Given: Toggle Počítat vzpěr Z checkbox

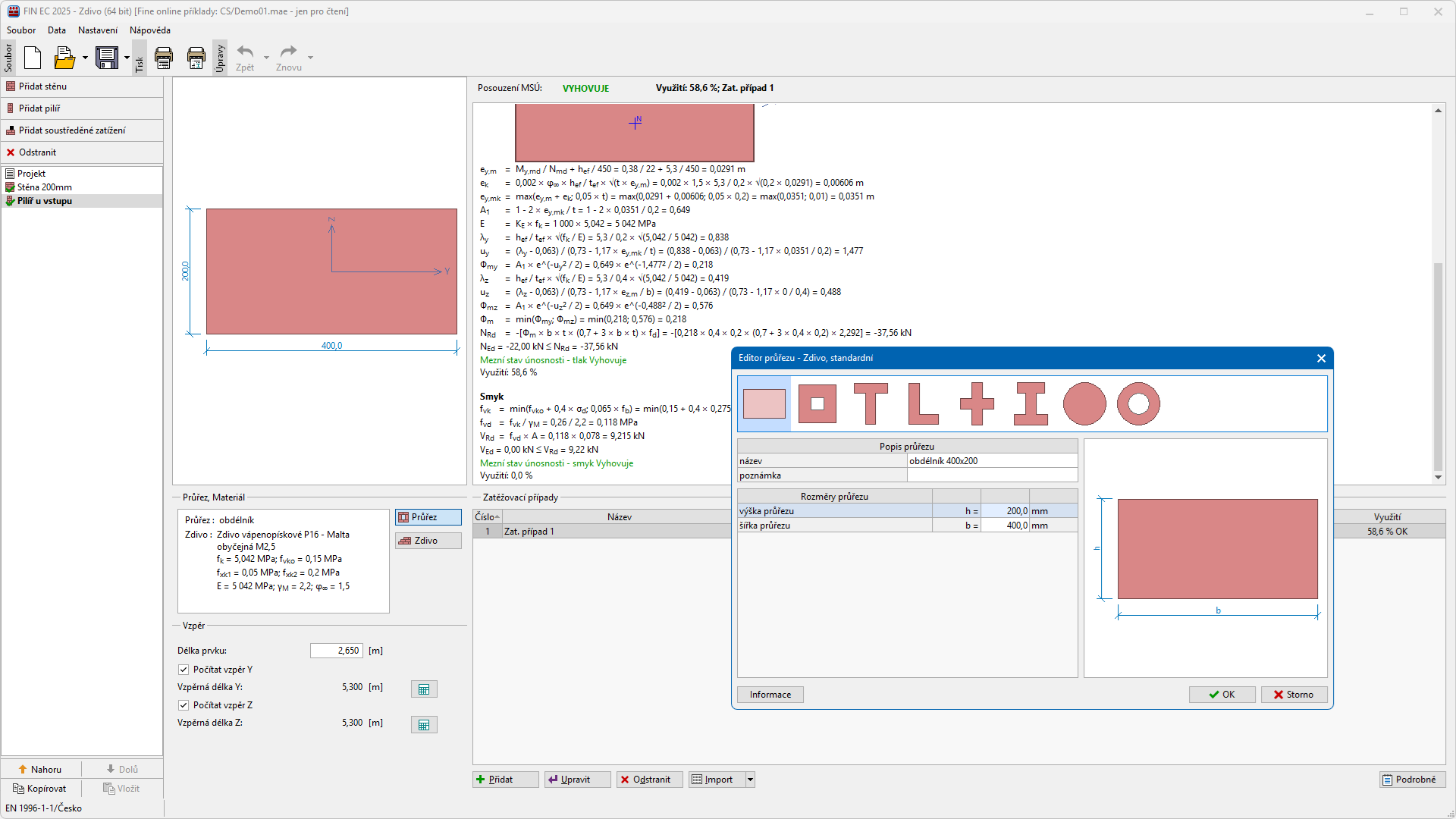Looking at the screenshot, I should click(x=184, y=705).
